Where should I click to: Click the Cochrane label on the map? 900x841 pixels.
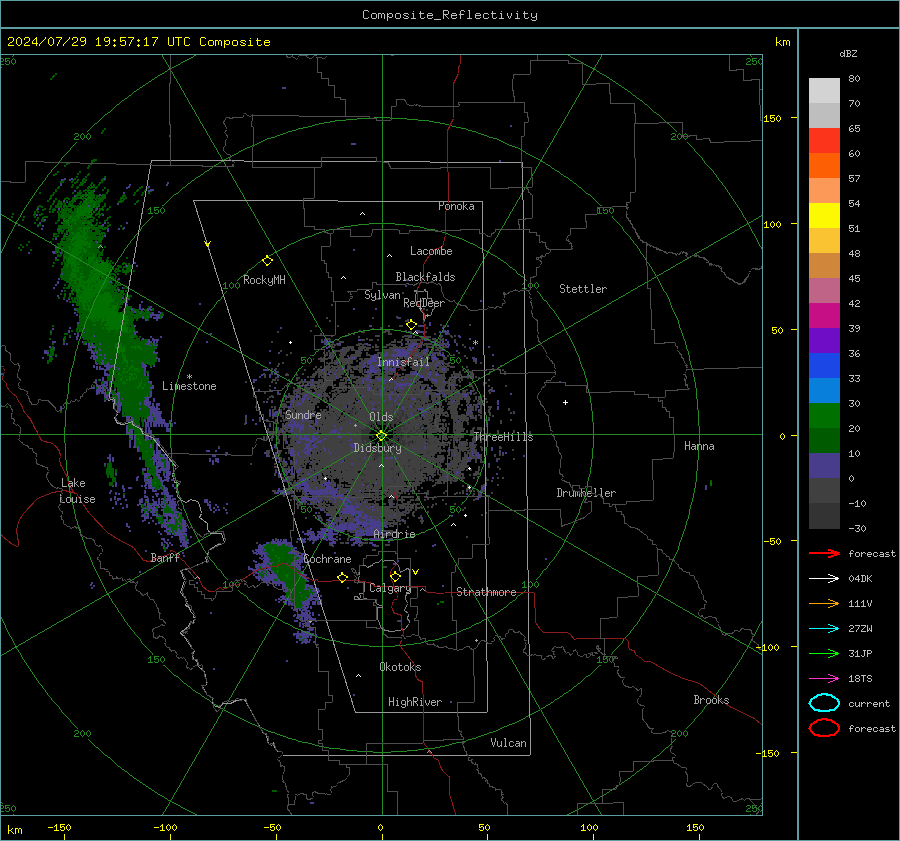(327, 559)
